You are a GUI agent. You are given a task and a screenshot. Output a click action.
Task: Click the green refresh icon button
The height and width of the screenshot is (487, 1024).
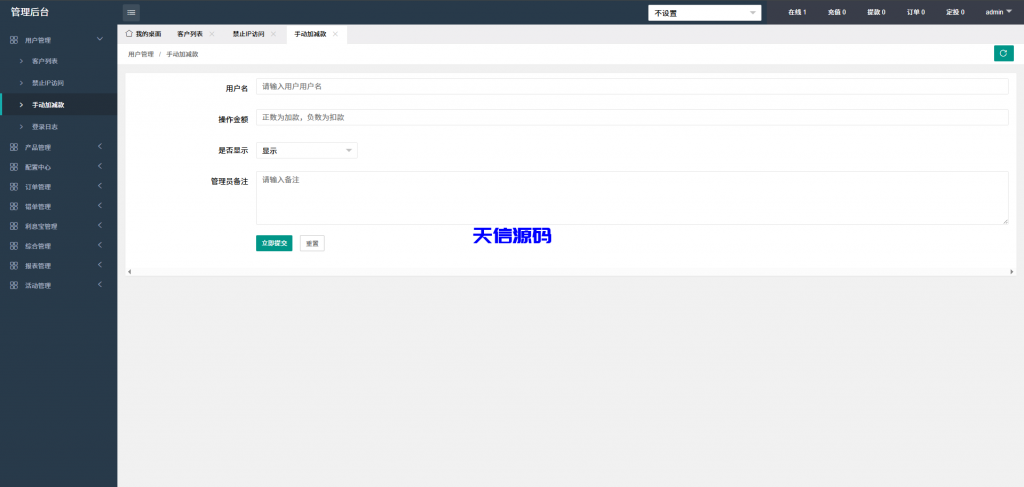(1003, 53)
